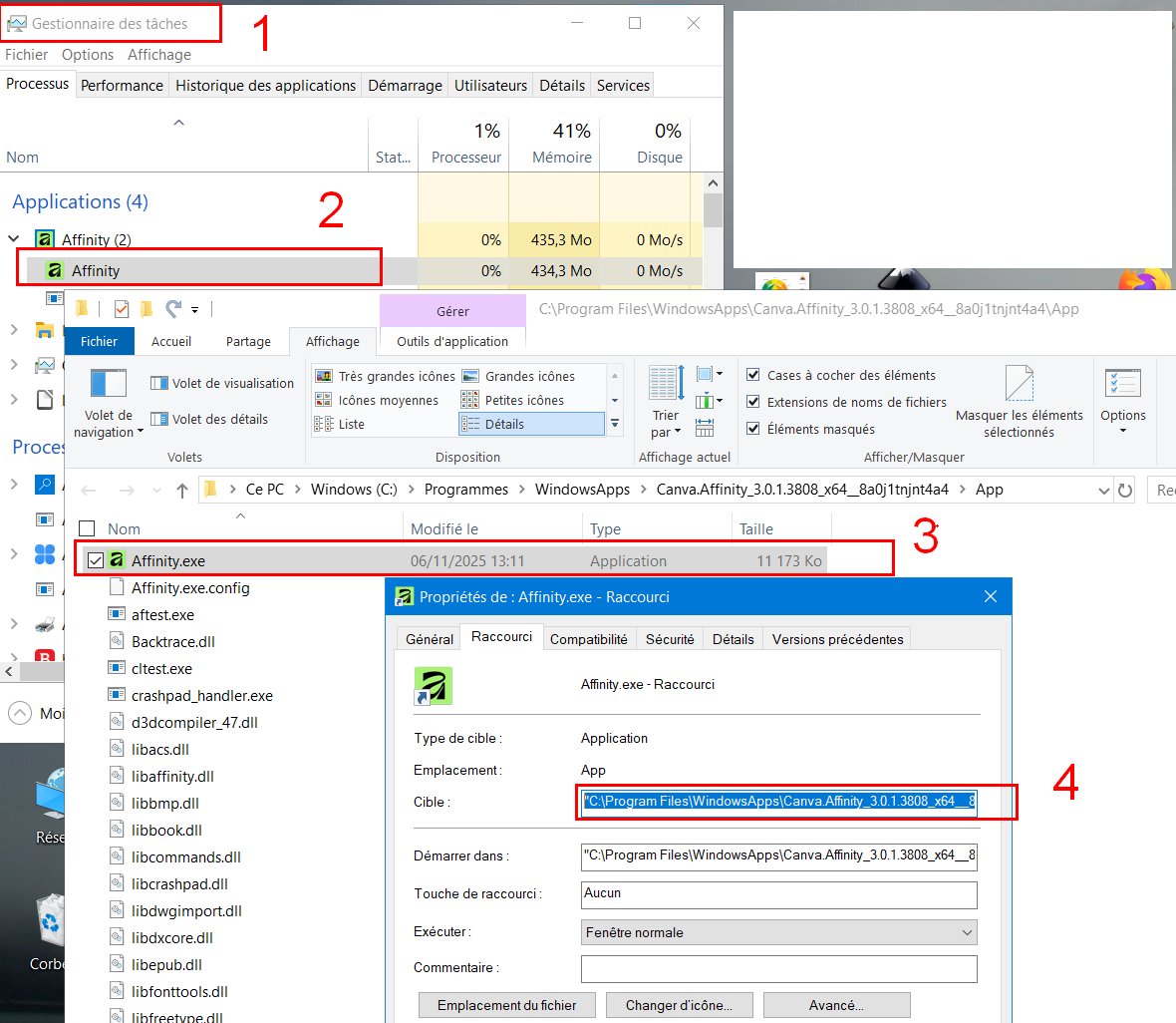Click Avancé button
1176x1023 pixels.
[836, 1005]
